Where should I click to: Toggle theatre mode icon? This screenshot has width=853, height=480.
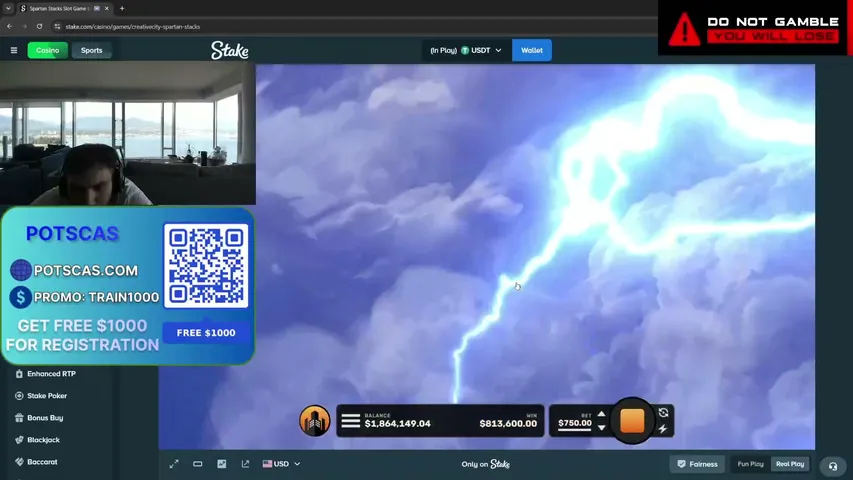click(x=197, y=464)
